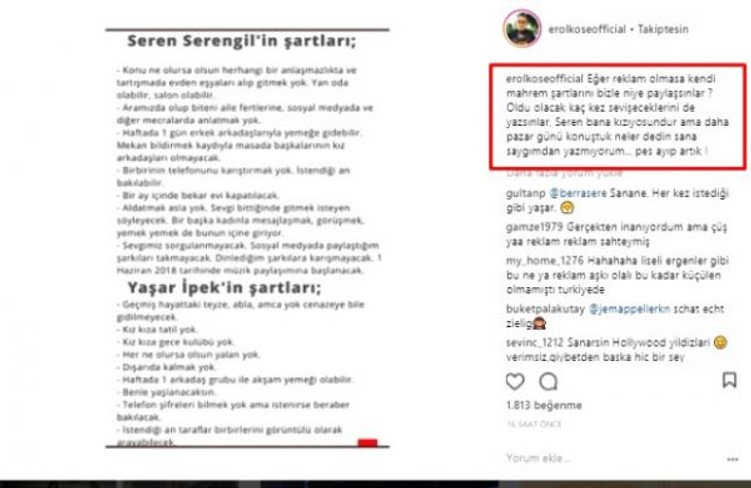The image size is (751, 488).
Task: Open comments with speech bubble icon
Action: [x=548, y=382]
